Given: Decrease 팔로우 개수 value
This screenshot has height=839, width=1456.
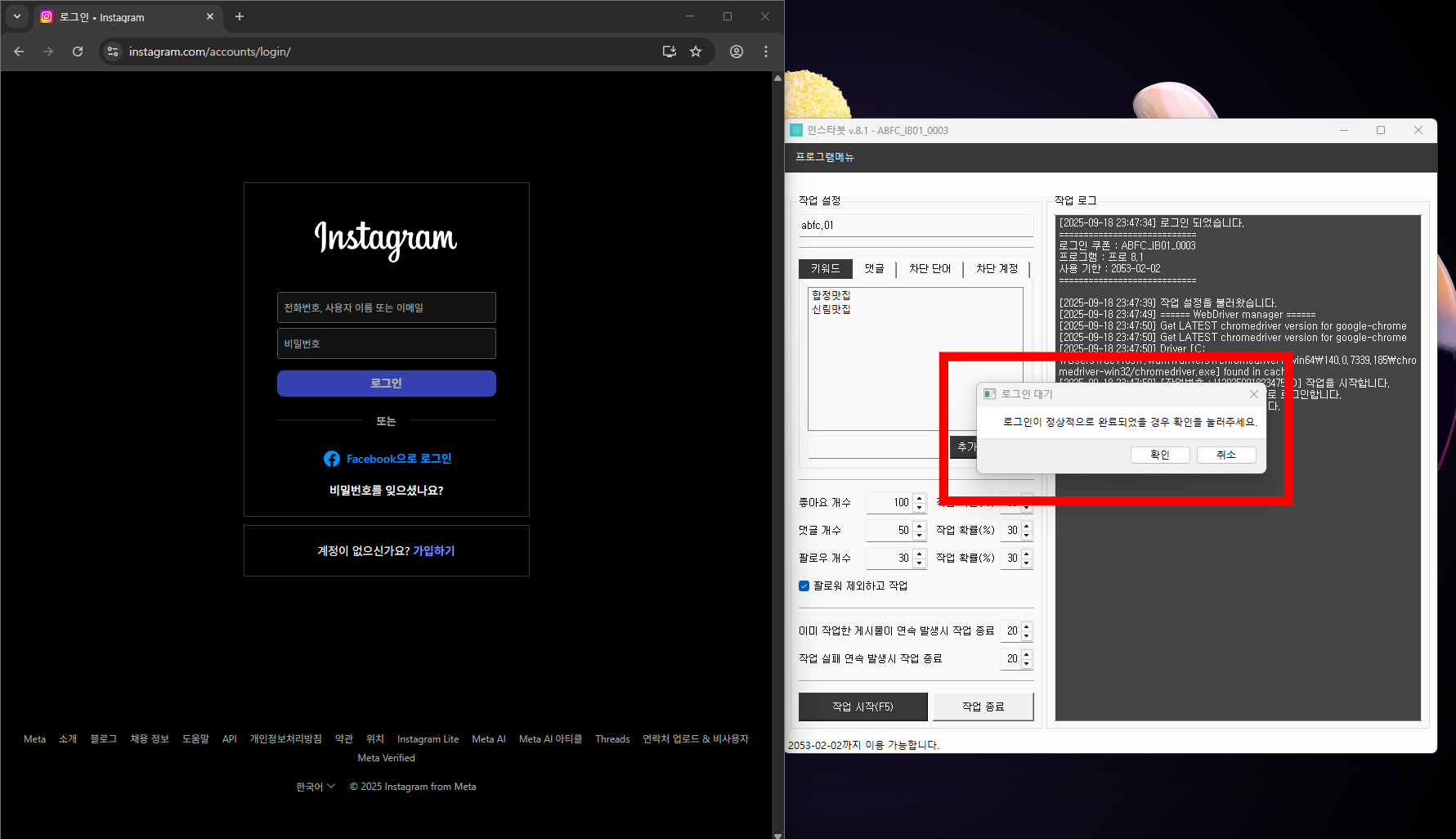Looking at the screenshot, I should (x=920, y=563).
